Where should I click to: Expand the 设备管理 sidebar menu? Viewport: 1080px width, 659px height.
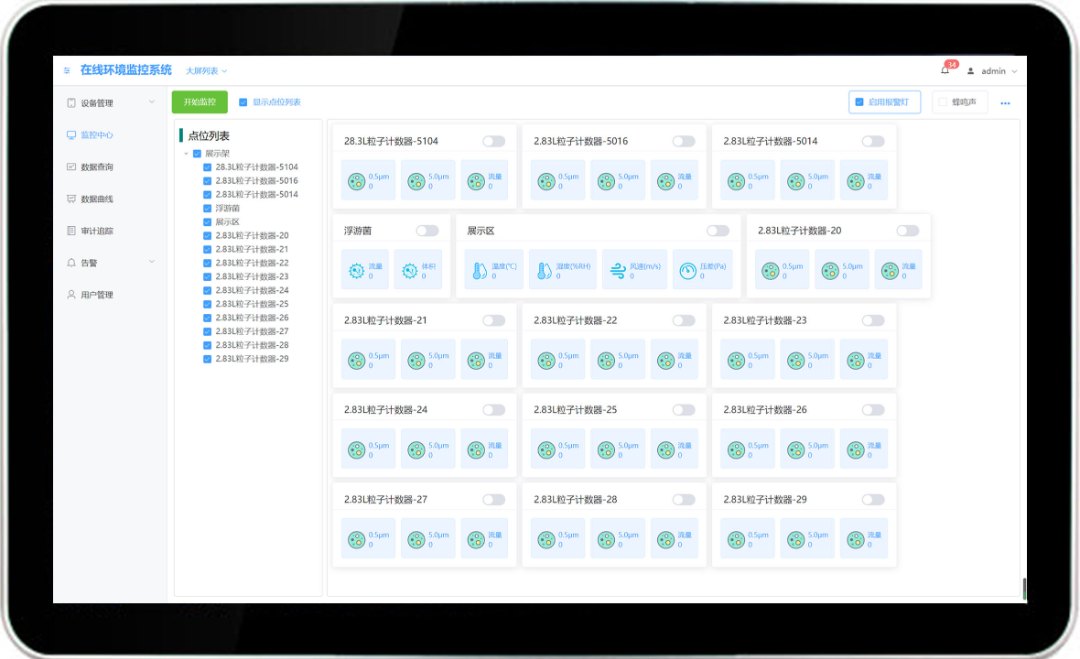click(110, 103)
